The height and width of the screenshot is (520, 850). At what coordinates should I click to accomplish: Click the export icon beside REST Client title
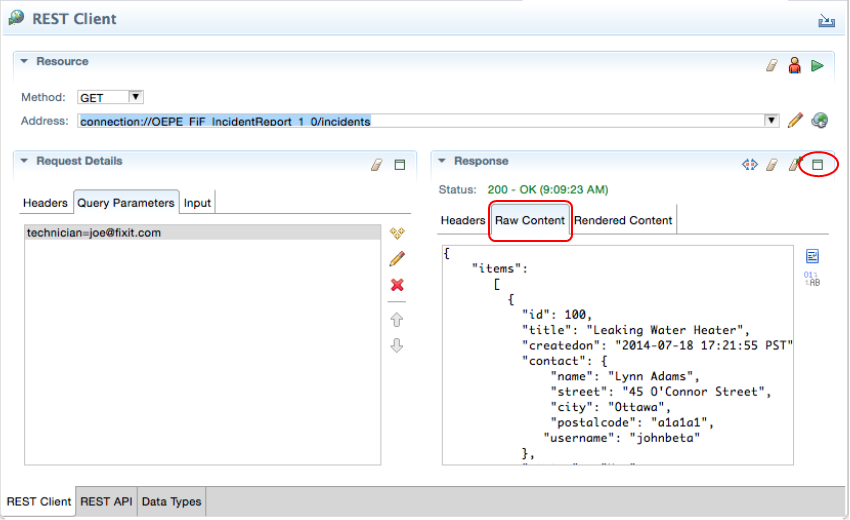(x=826, y=21)
